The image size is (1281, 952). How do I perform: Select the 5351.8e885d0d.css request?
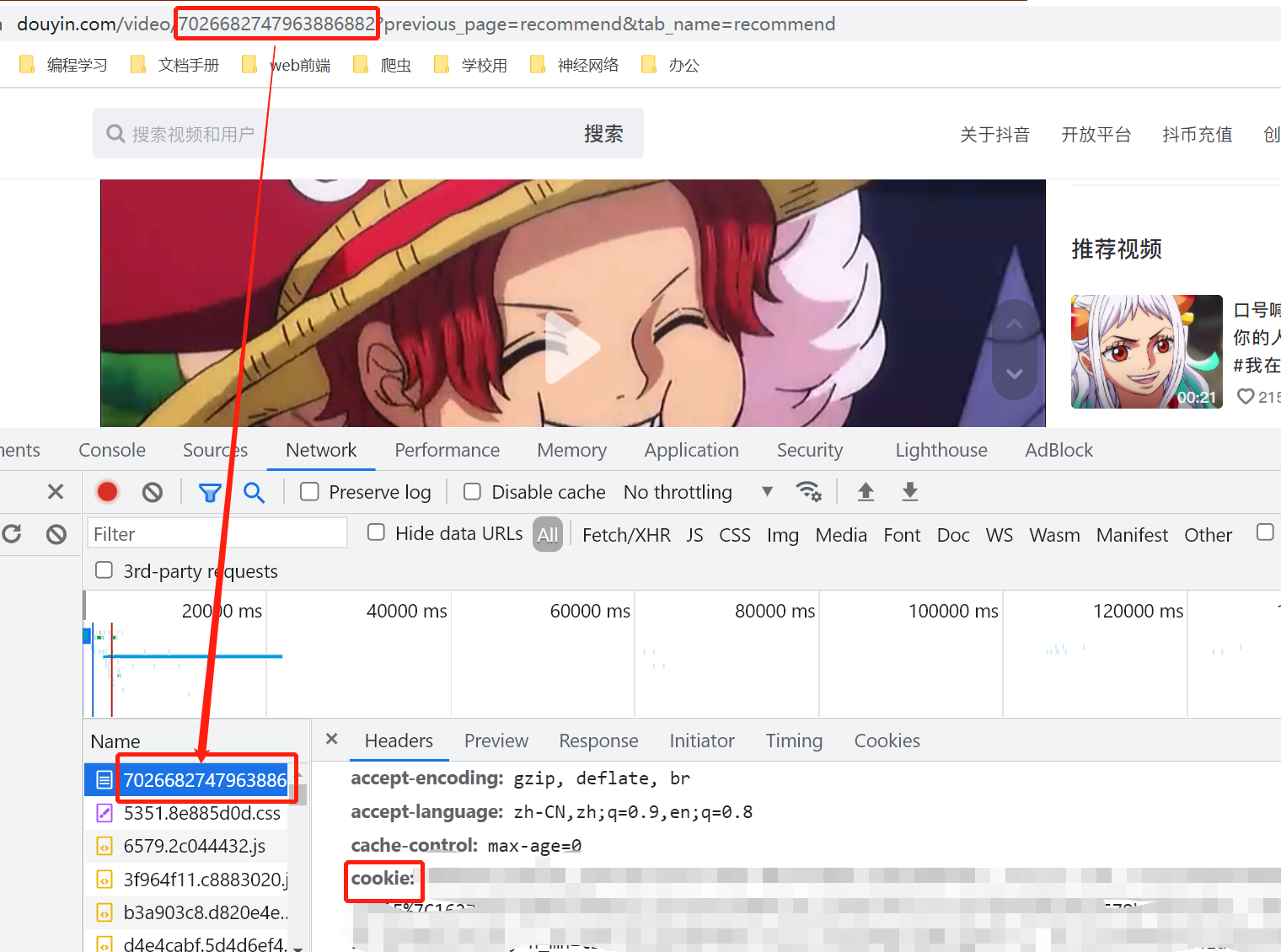click(x=187, y=813)
